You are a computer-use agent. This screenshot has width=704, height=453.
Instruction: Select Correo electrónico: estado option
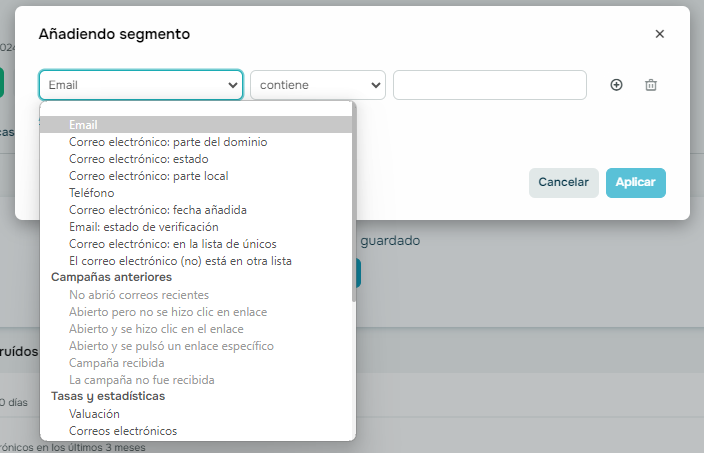pos(196,159)
